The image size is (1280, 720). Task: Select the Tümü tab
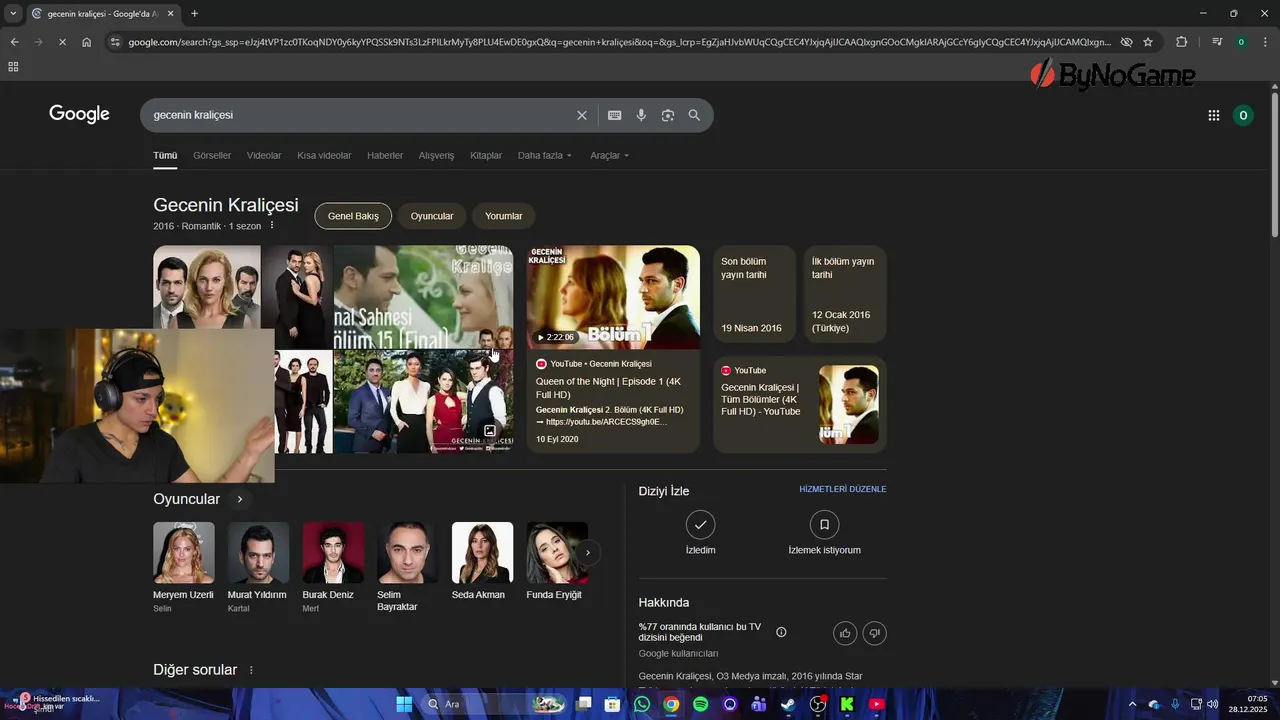coord(165,156)
